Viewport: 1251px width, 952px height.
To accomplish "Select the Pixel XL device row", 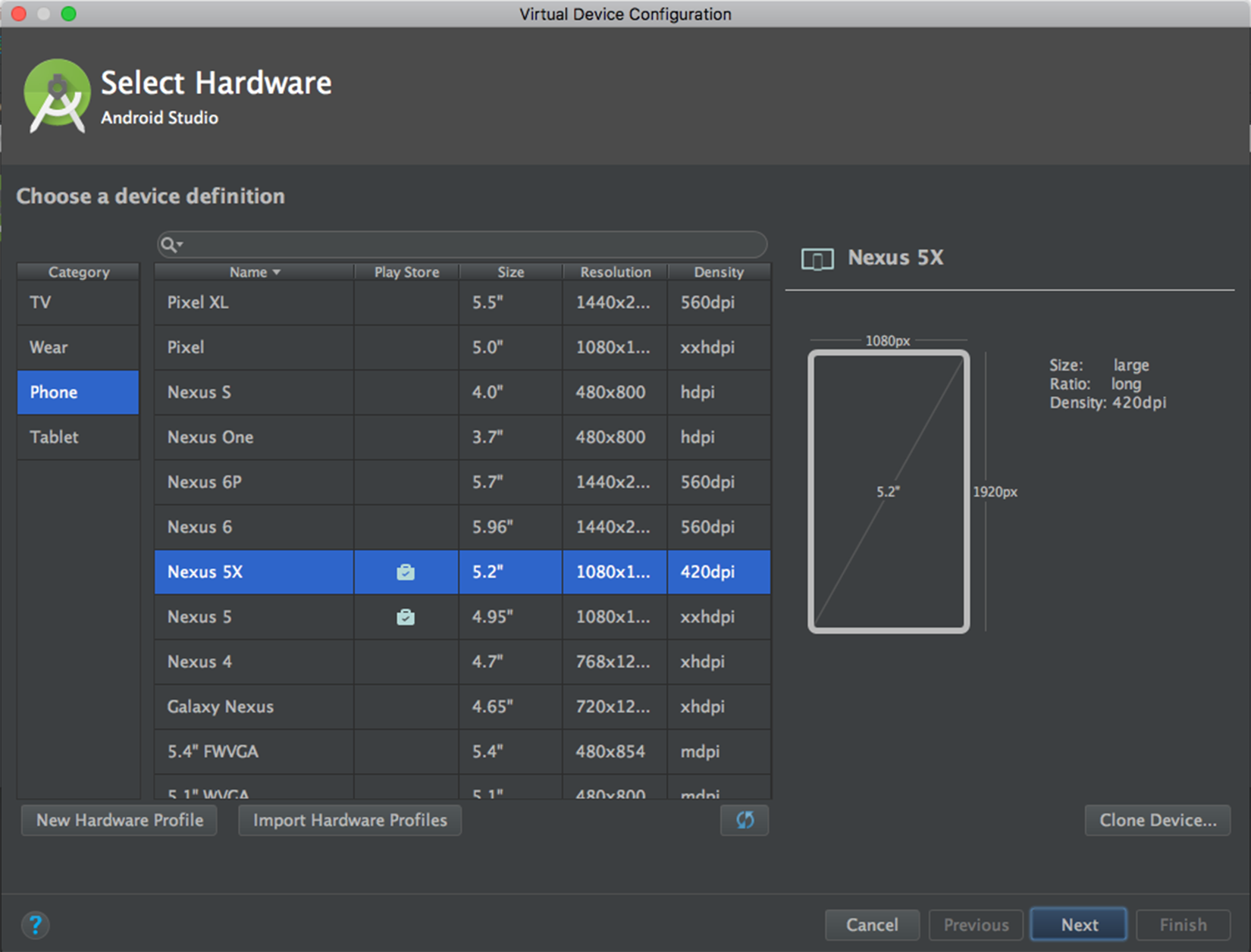I will coord(462,302).
